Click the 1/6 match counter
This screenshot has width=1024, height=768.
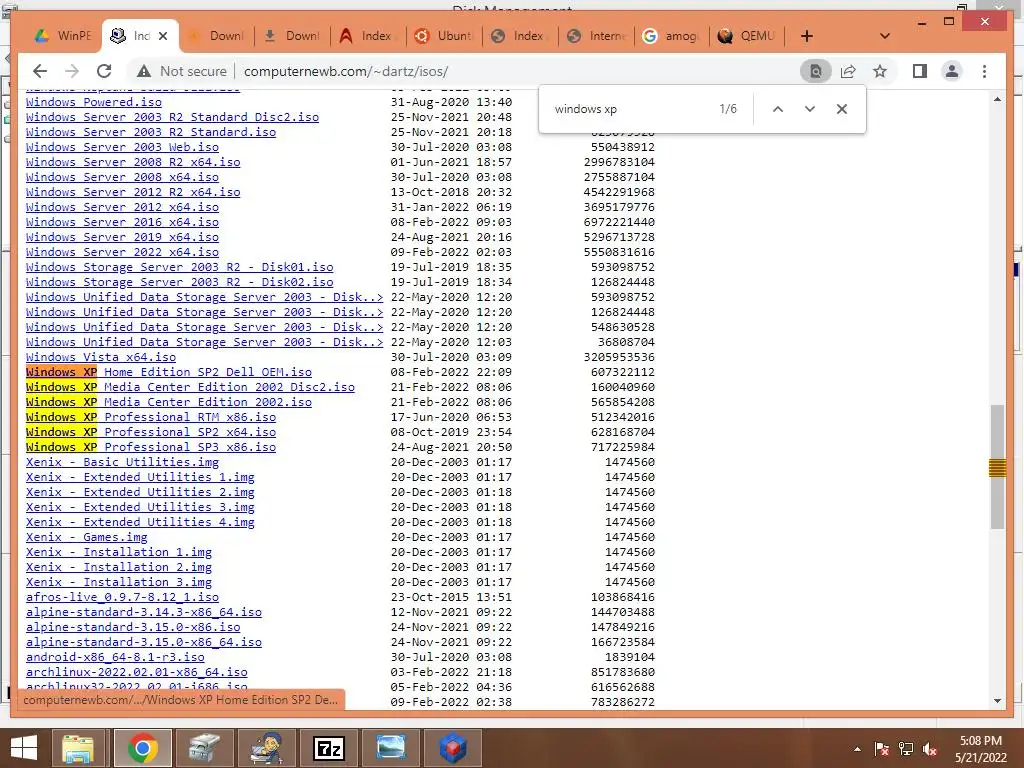728,109
